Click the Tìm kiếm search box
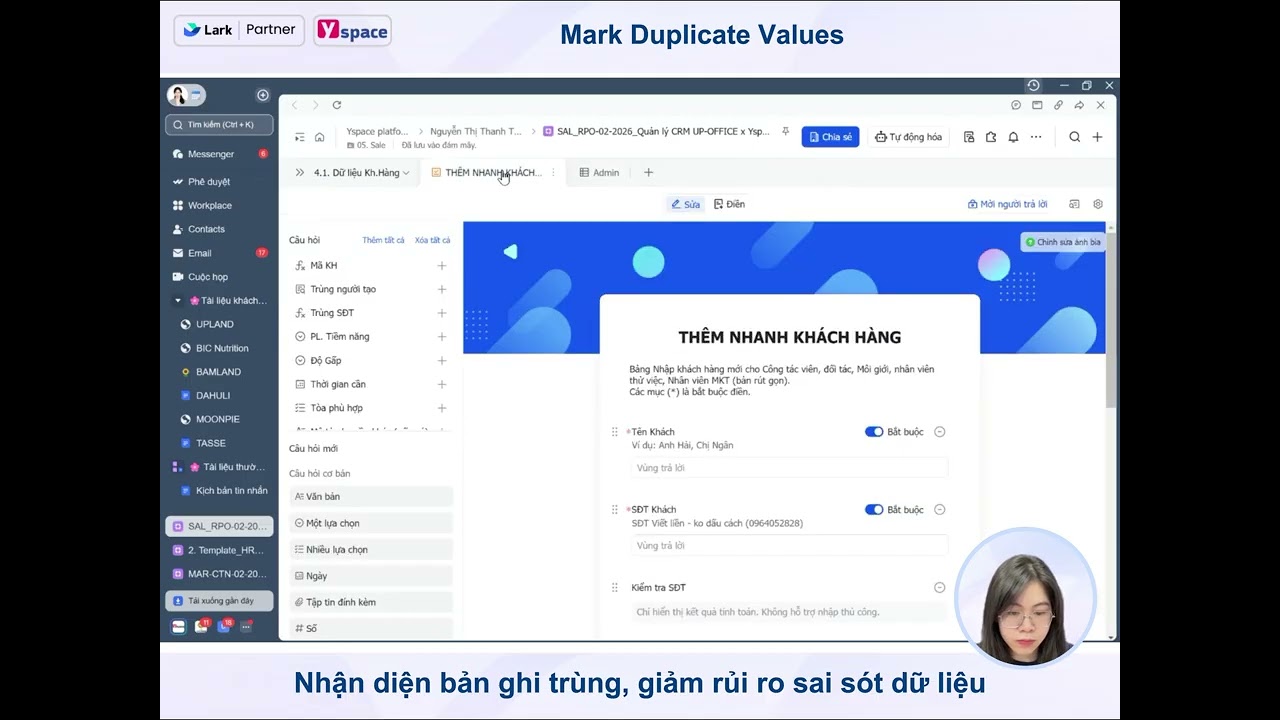Image resolution: width=1280 pixels, height=720 pixels. pyautogui.click(x=219, y=125)
